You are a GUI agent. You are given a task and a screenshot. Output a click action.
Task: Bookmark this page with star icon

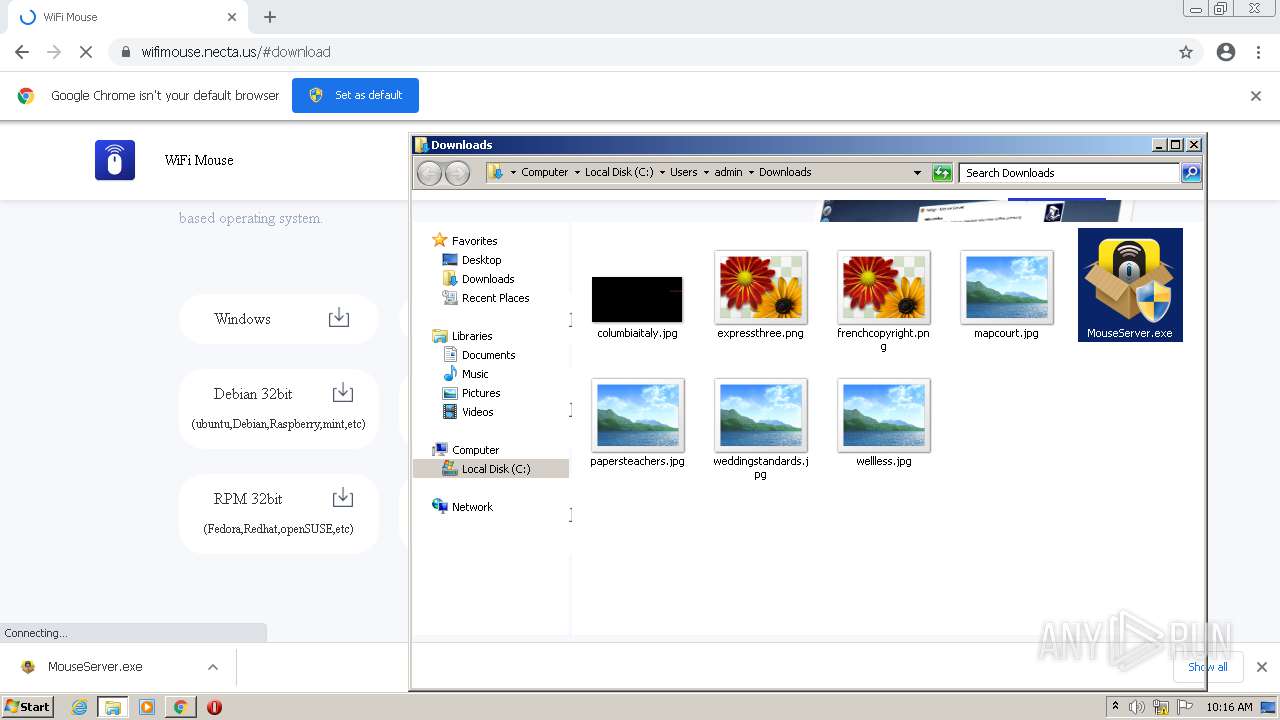[x=1186, y=52]
